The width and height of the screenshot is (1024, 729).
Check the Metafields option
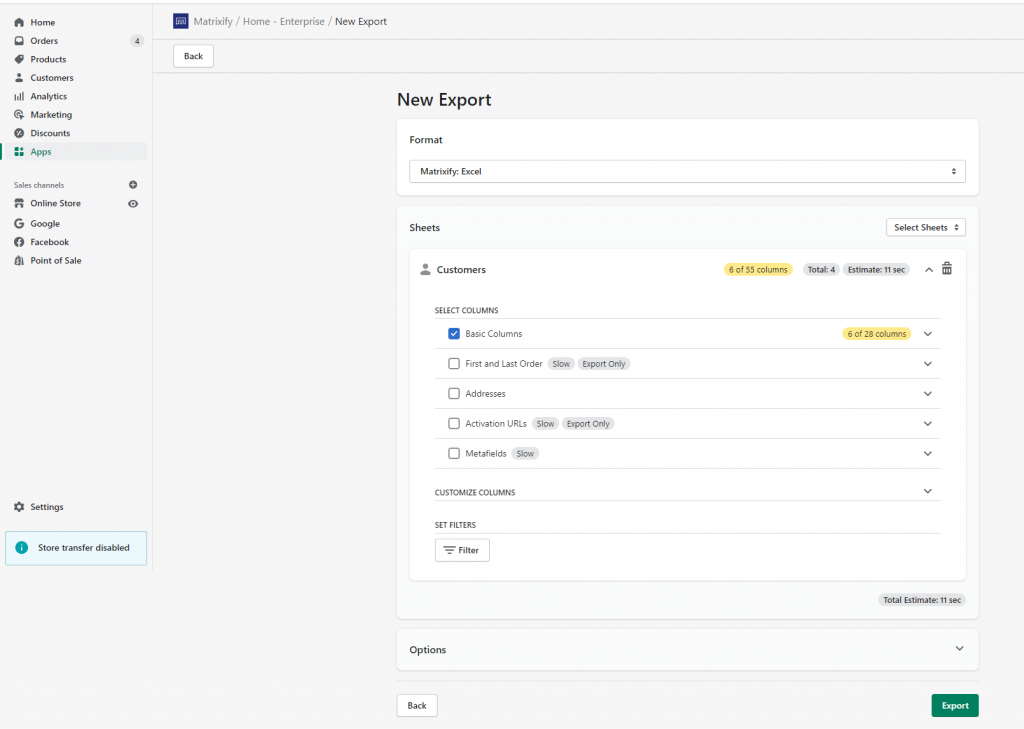[454, 453]
